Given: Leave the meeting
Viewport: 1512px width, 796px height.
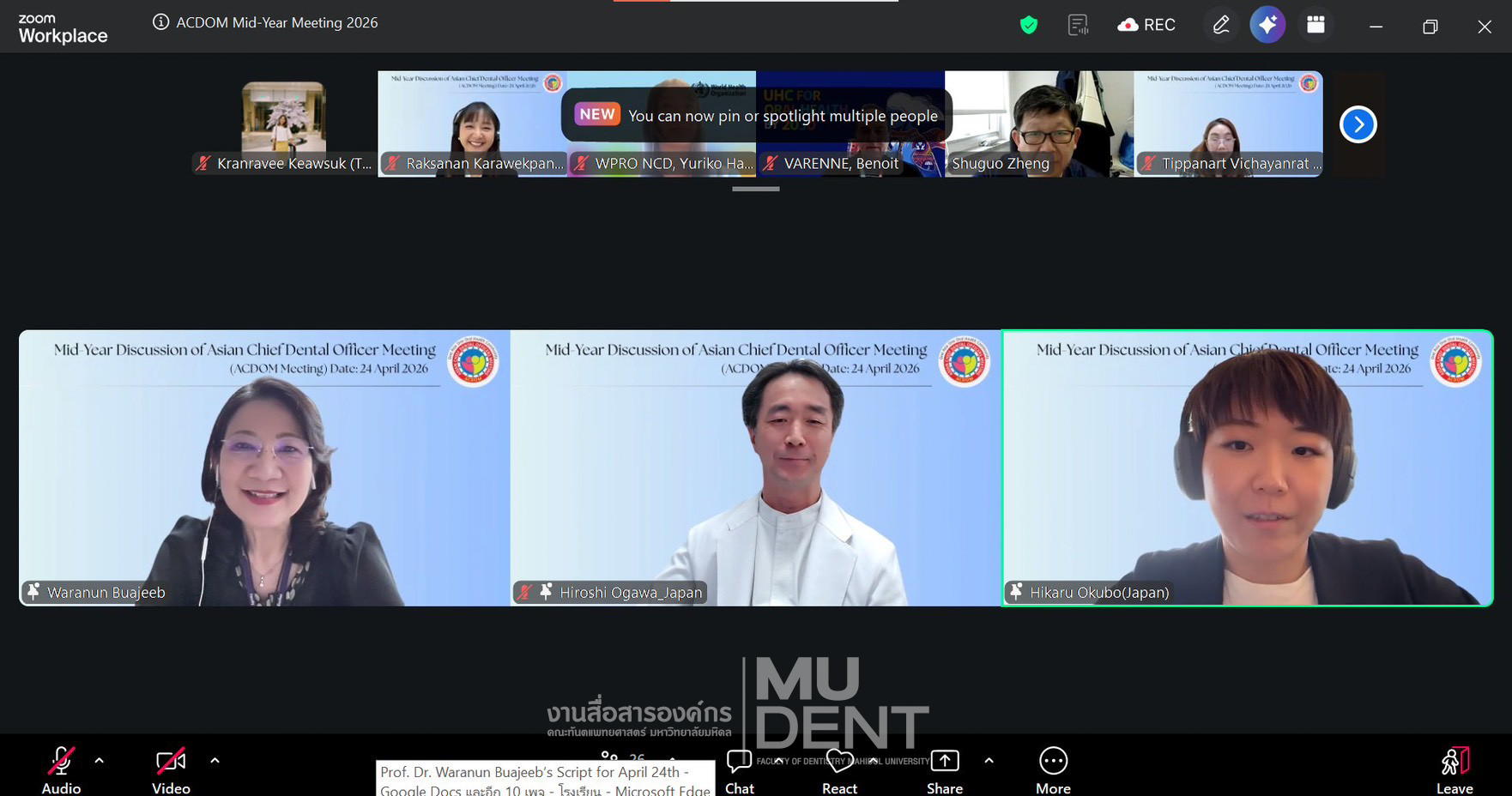Looking at the screenshot, I should [1455, 769].
